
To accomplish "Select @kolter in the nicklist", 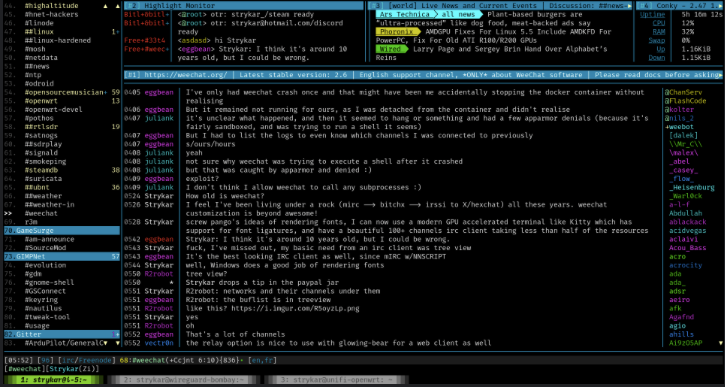I will coord(679,110).
